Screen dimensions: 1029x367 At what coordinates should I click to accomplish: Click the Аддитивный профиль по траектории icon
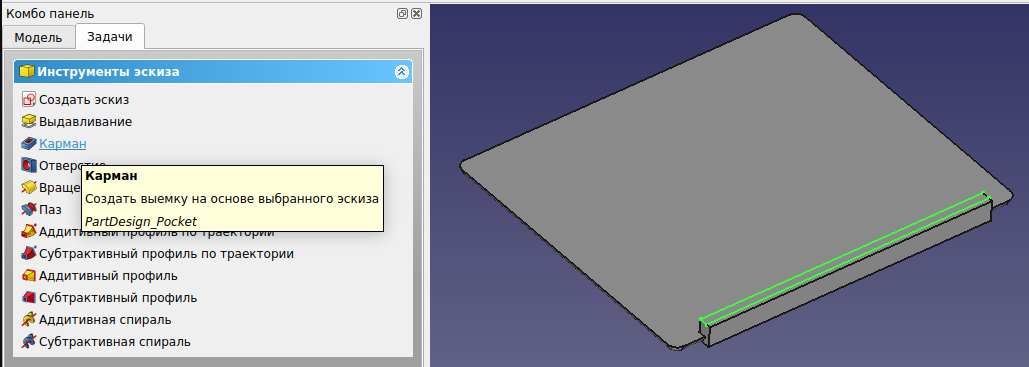click(x=28, y=232)
